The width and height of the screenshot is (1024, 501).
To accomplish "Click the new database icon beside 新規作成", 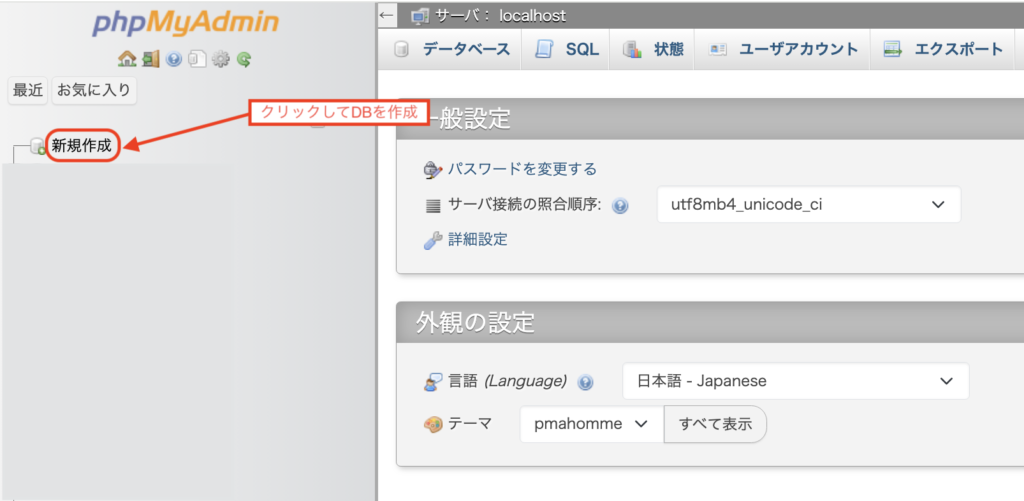I will click(x=38, y=146).
